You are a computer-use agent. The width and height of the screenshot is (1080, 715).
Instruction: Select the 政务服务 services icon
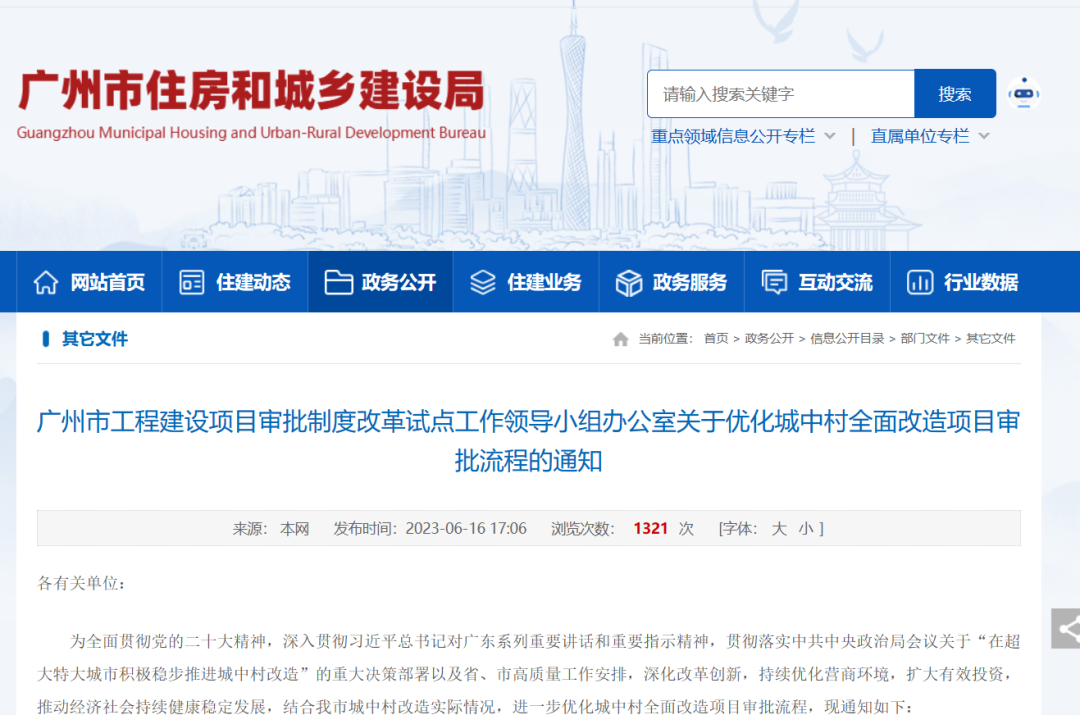click(627, 281)
